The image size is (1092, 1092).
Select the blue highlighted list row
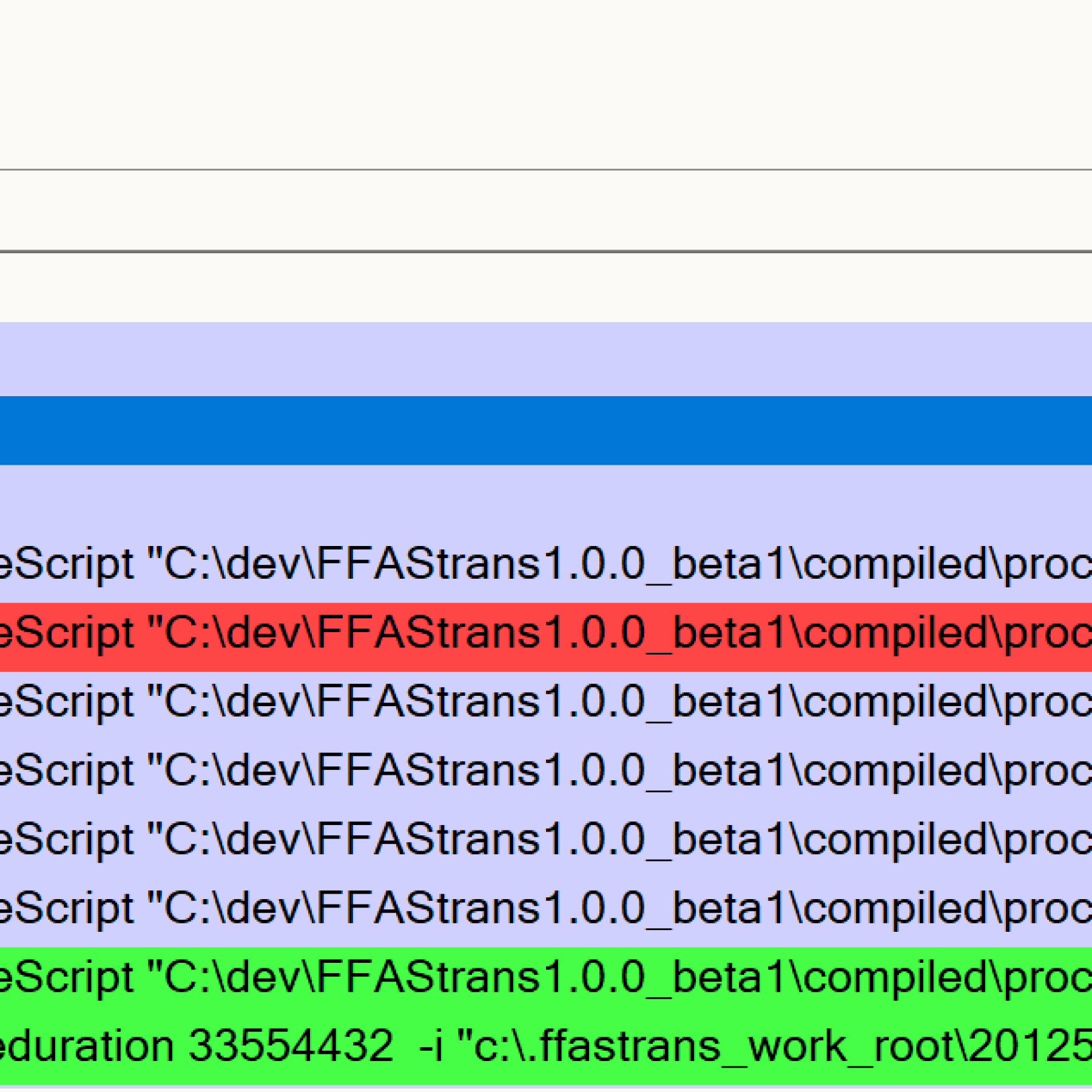point(546,430)
